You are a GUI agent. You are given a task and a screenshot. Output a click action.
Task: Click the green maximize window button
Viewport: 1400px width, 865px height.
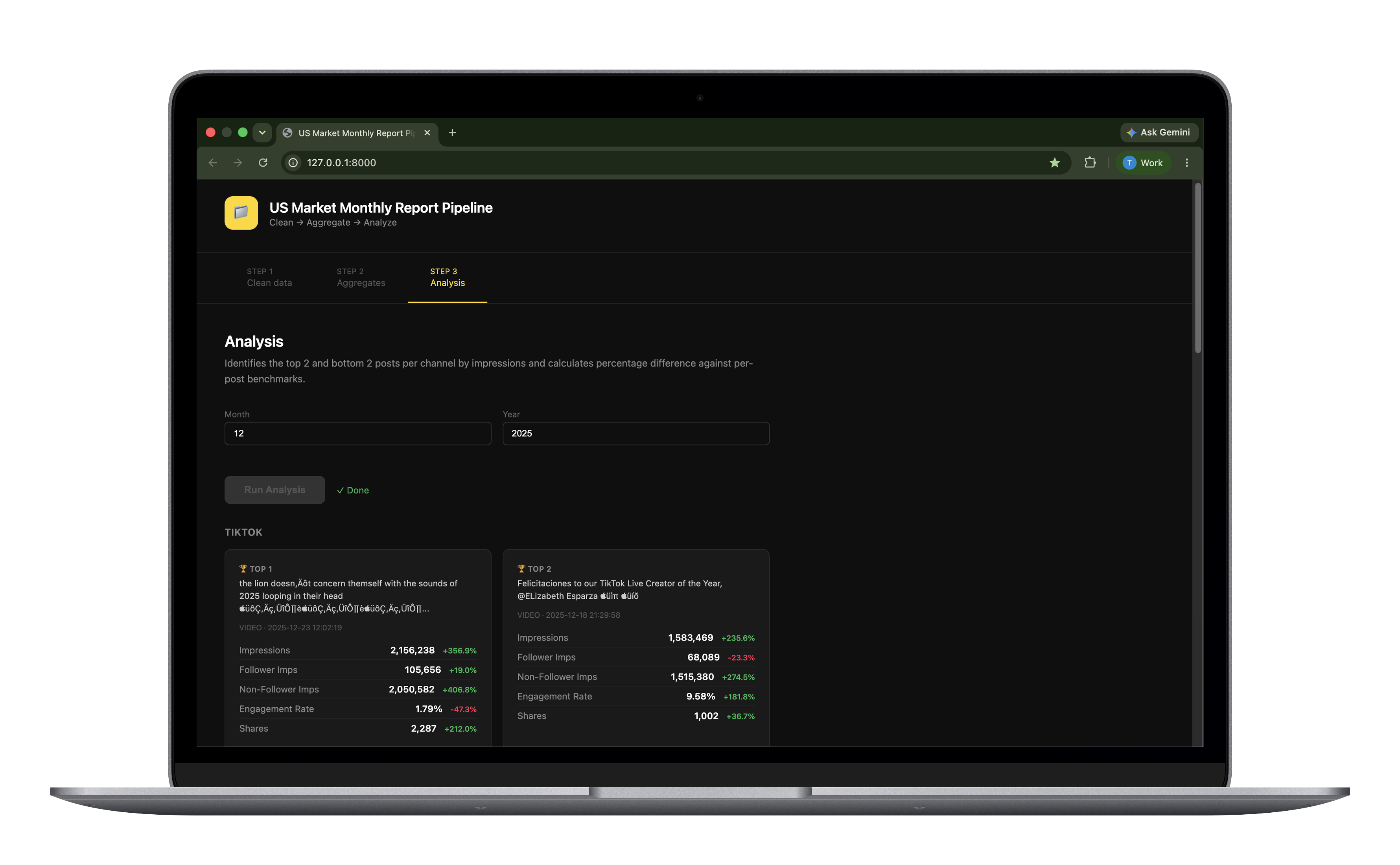pos(243,133)
